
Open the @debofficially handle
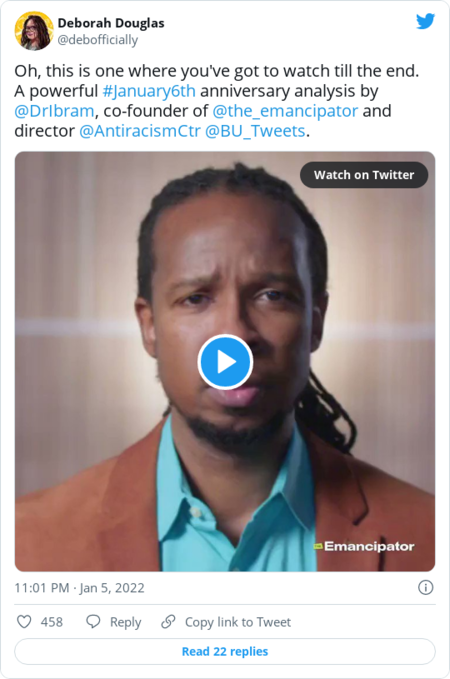tap(98, 40)
